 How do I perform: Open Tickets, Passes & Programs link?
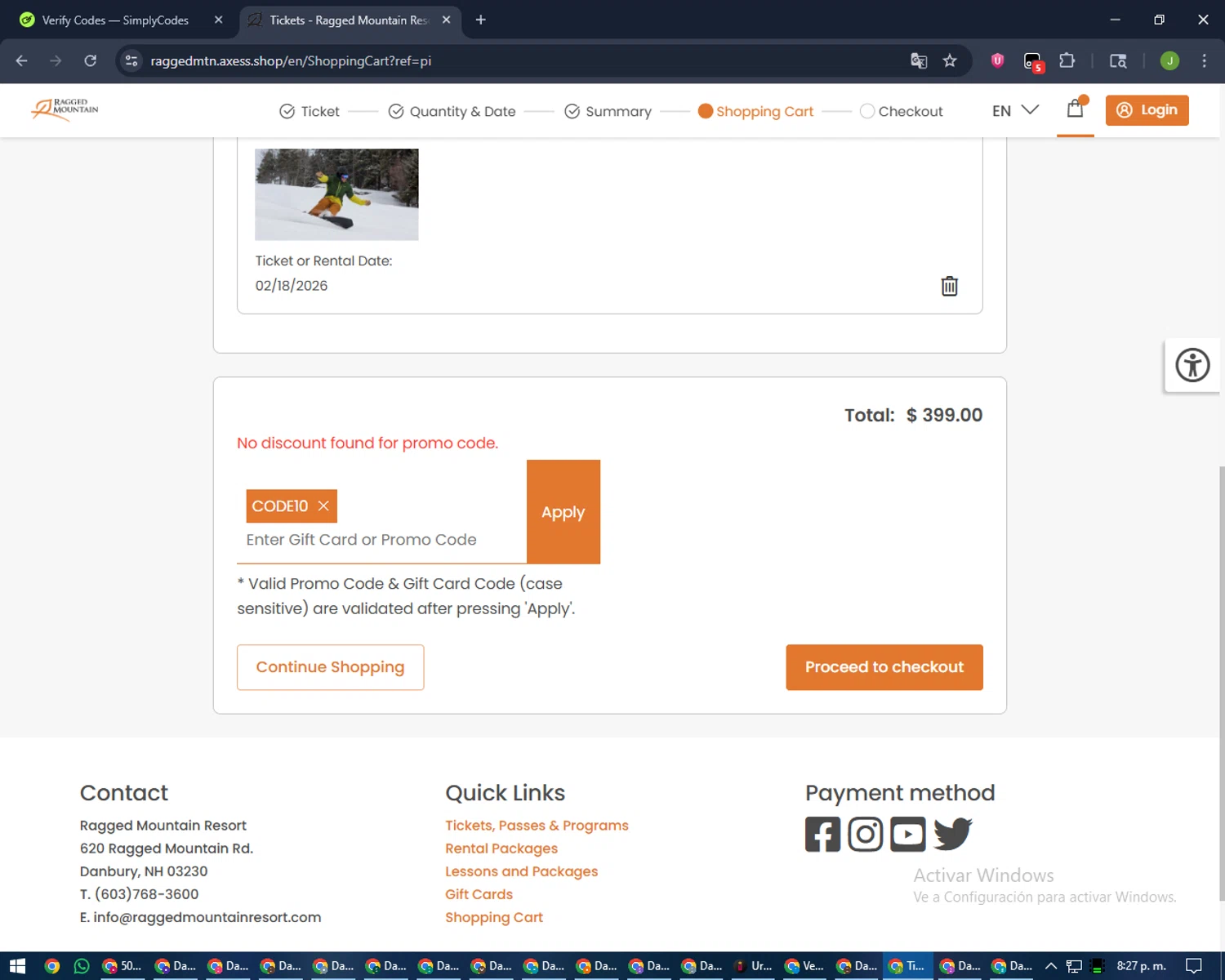coord(537,826)
